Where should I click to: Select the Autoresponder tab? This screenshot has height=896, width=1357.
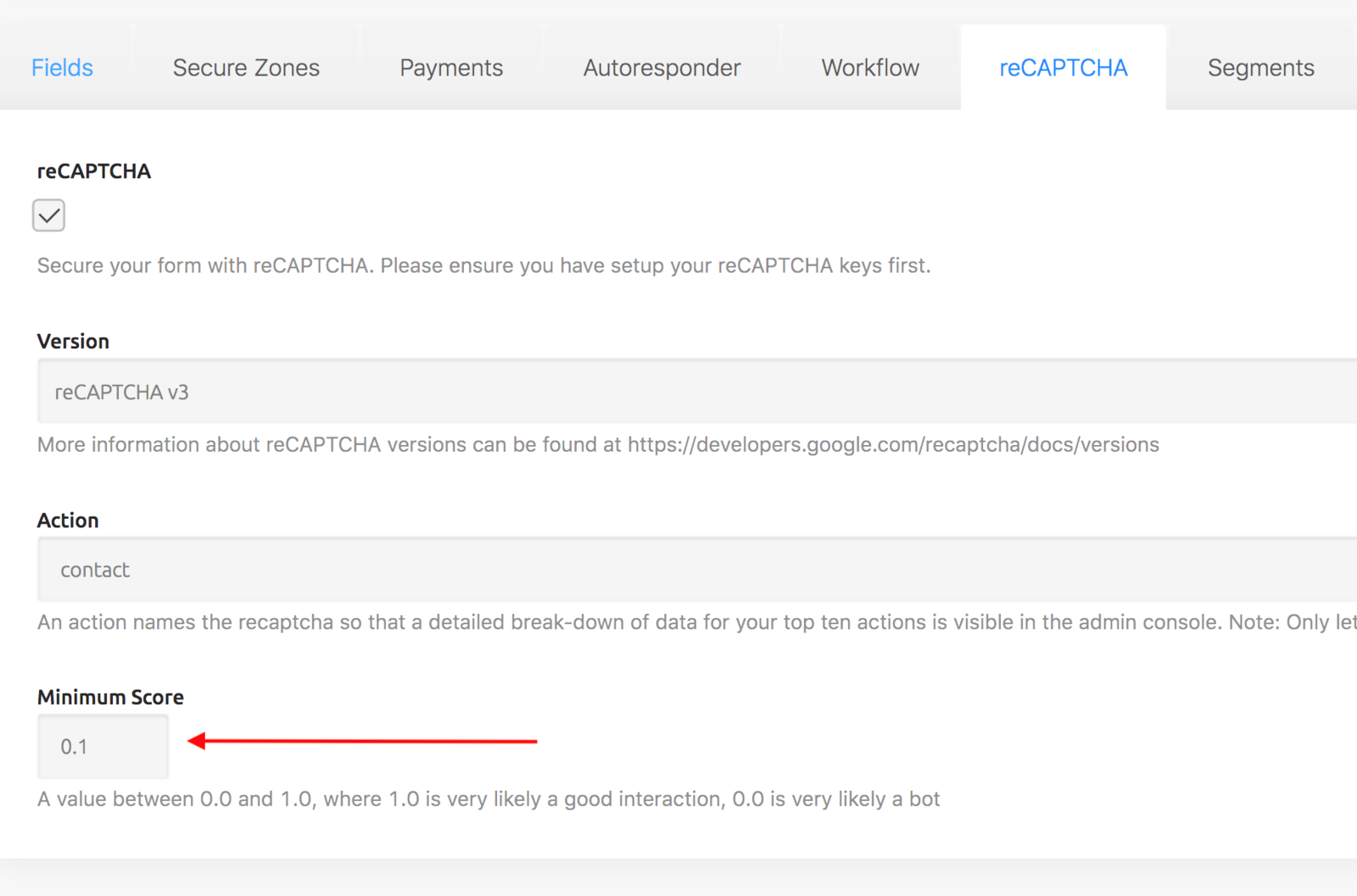click(x=662, y=68)
